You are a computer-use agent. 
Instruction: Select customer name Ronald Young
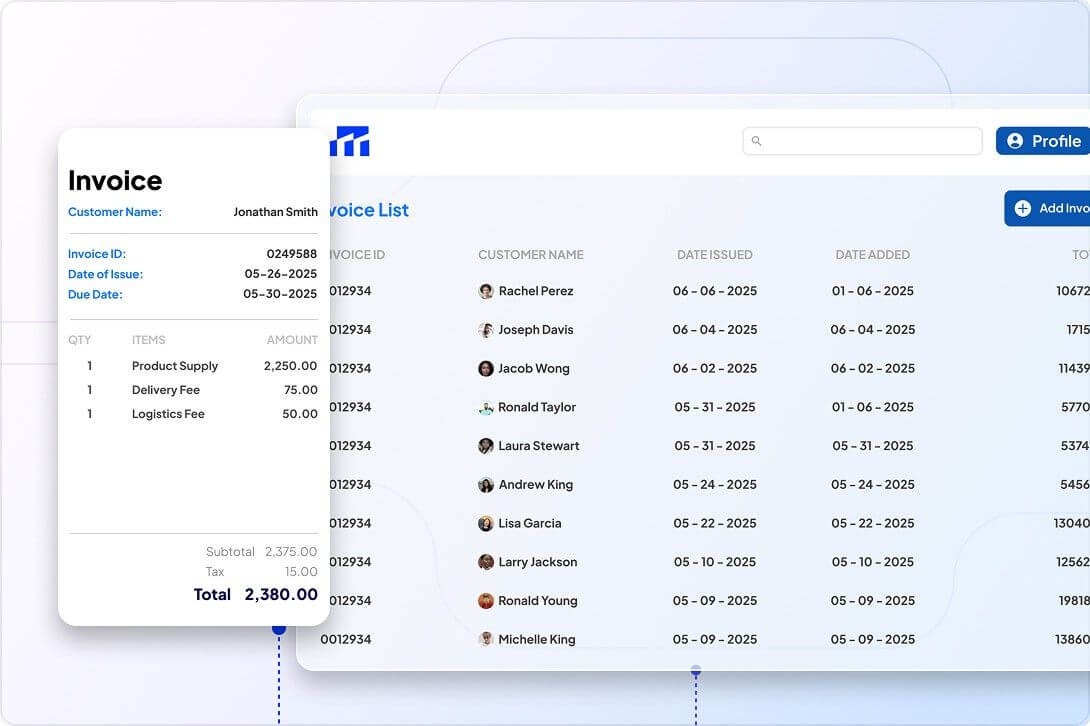click(537, 601)
